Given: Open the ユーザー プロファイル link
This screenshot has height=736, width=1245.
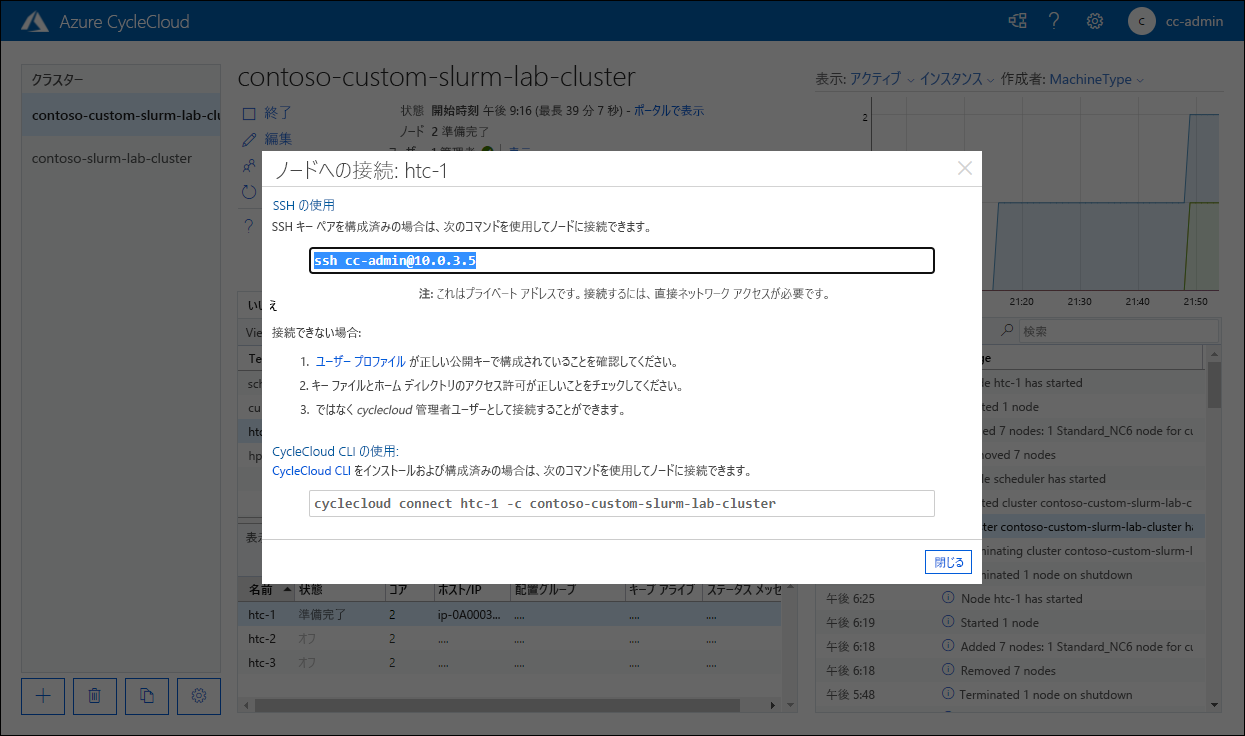Looking at the screenshot, I should tap(361, 362).
